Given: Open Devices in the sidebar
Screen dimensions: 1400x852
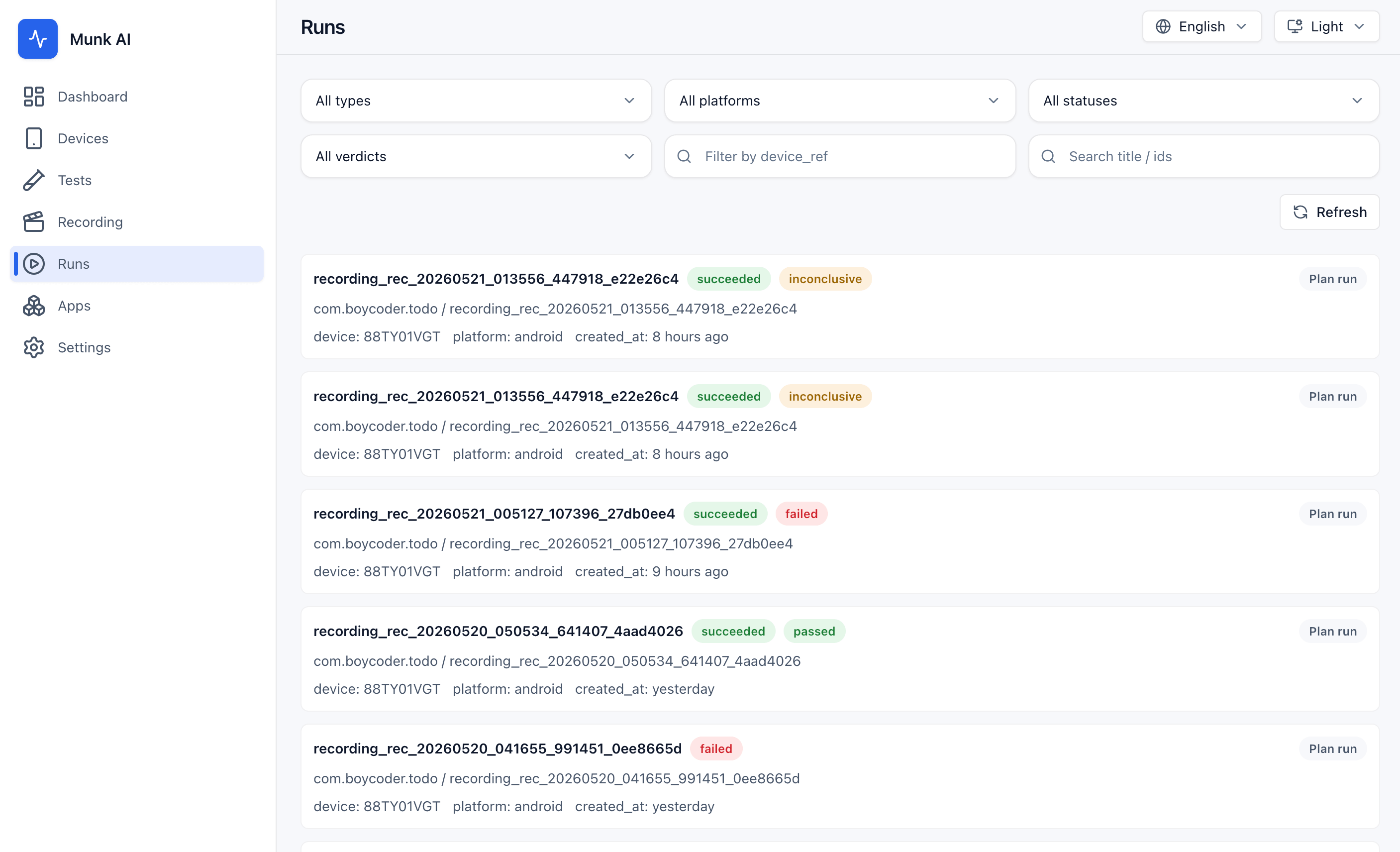Looking at the screenshot, I should coord(137,138).
